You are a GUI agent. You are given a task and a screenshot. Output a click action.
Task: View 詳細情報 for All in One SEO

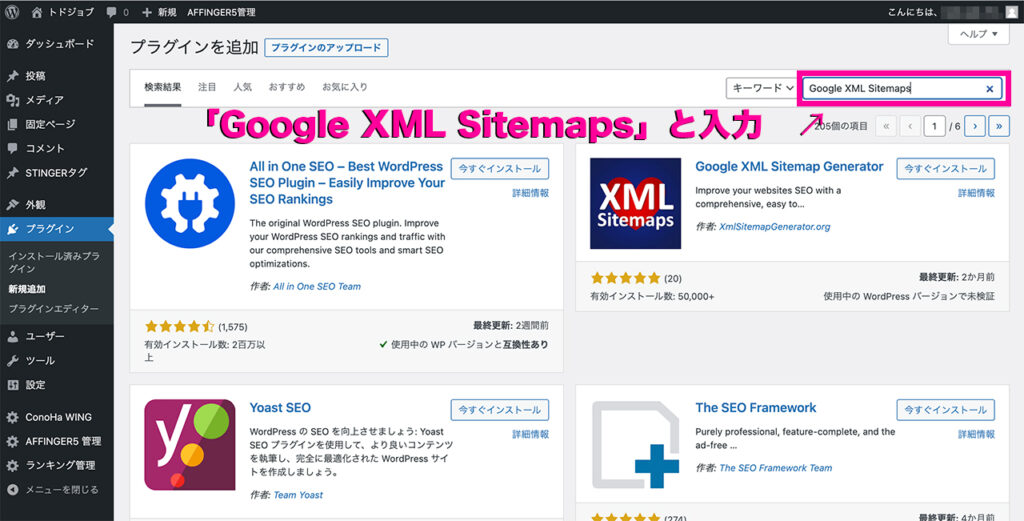coord(530,193)
